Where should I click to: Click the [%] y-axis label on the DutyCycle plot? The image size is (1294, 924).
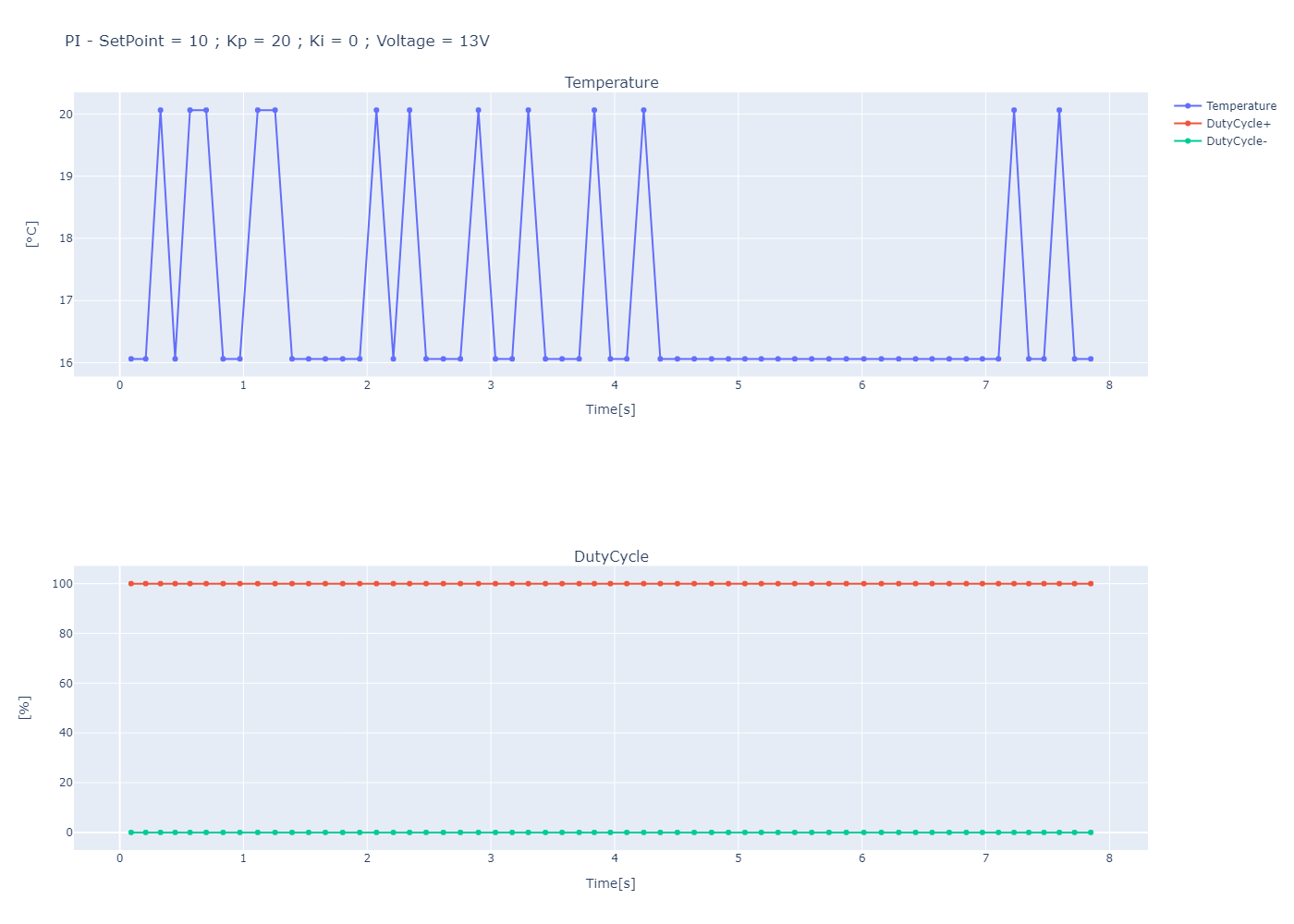click(x=23, y=709)
